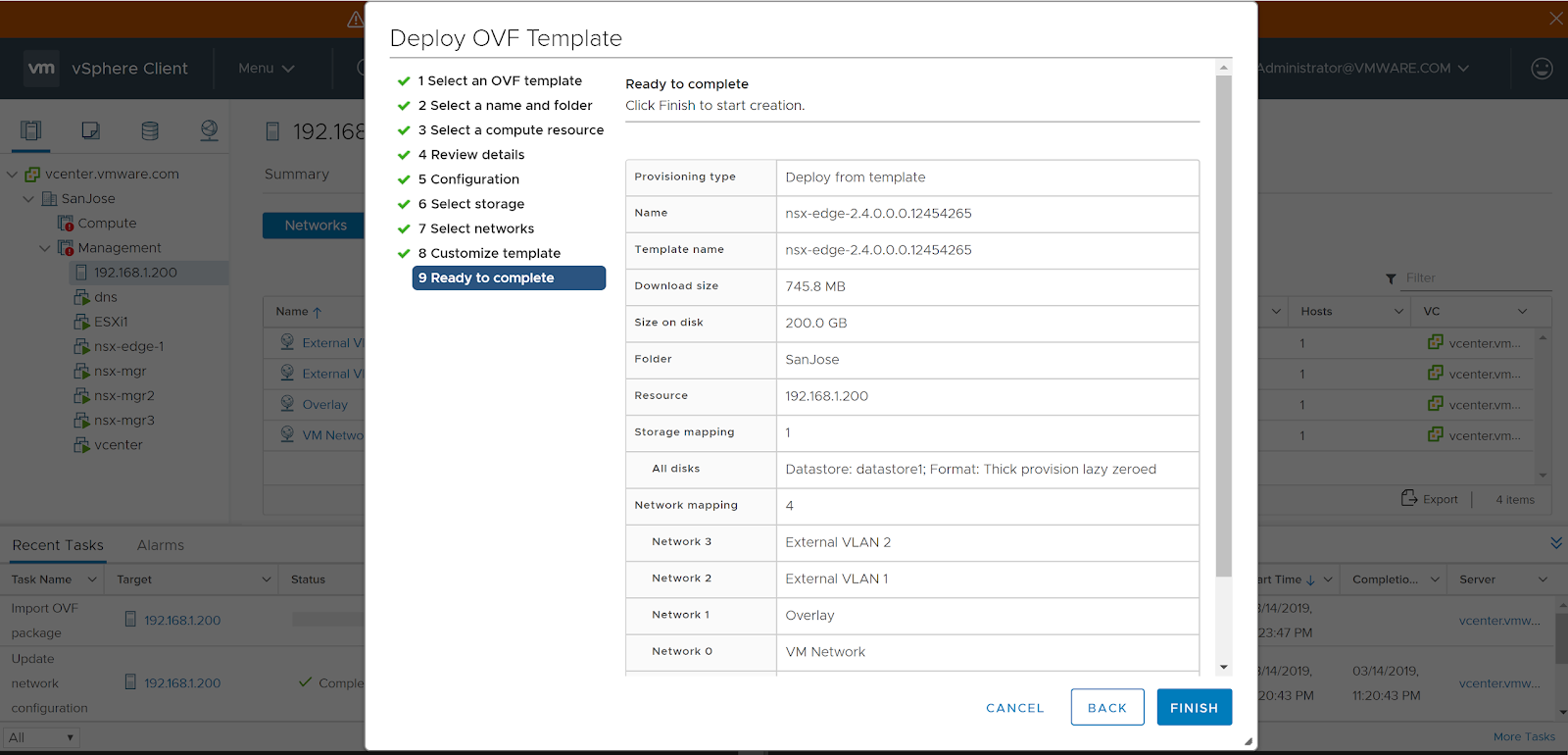The width and height of the screenshot is (1568, 755).
Task: Switch to the Recent Tasks tab
Action: coord(58,545)
